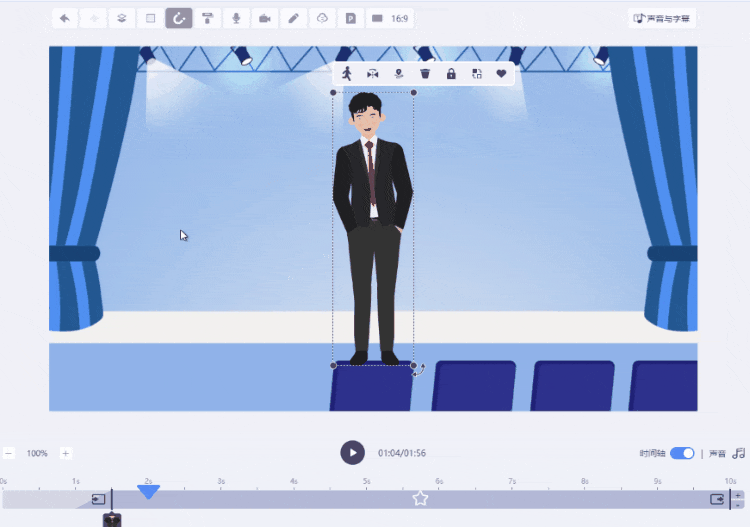Click the 8s mark on time ruler
The width and height of the screenshot is (750, 527).
[x=585, y=481]
